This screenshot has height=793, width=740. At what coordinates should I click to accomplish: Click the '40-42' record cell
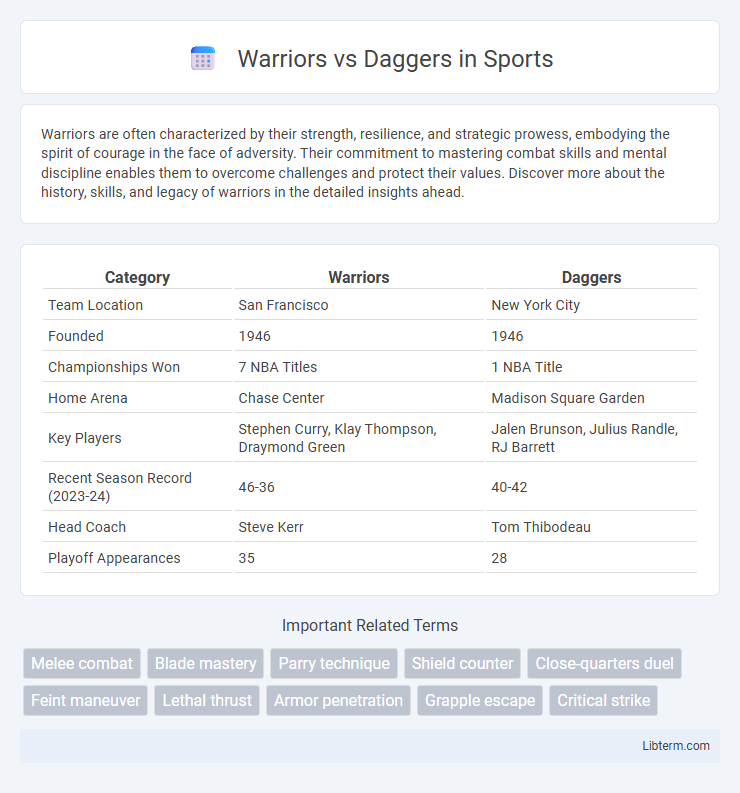(591, 487)
